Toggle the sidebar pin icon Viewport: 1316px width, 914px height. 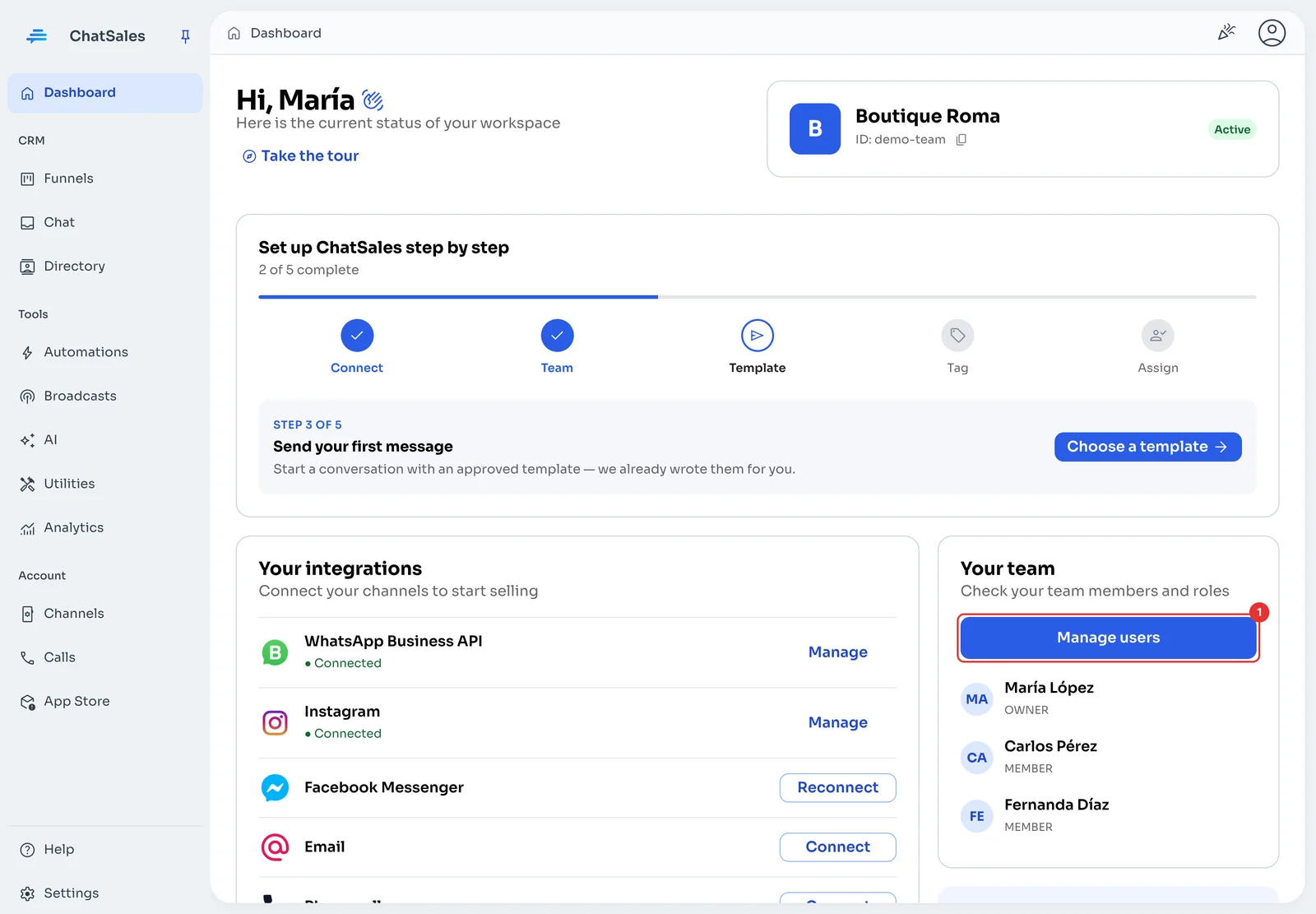click(x=185, y=36)
